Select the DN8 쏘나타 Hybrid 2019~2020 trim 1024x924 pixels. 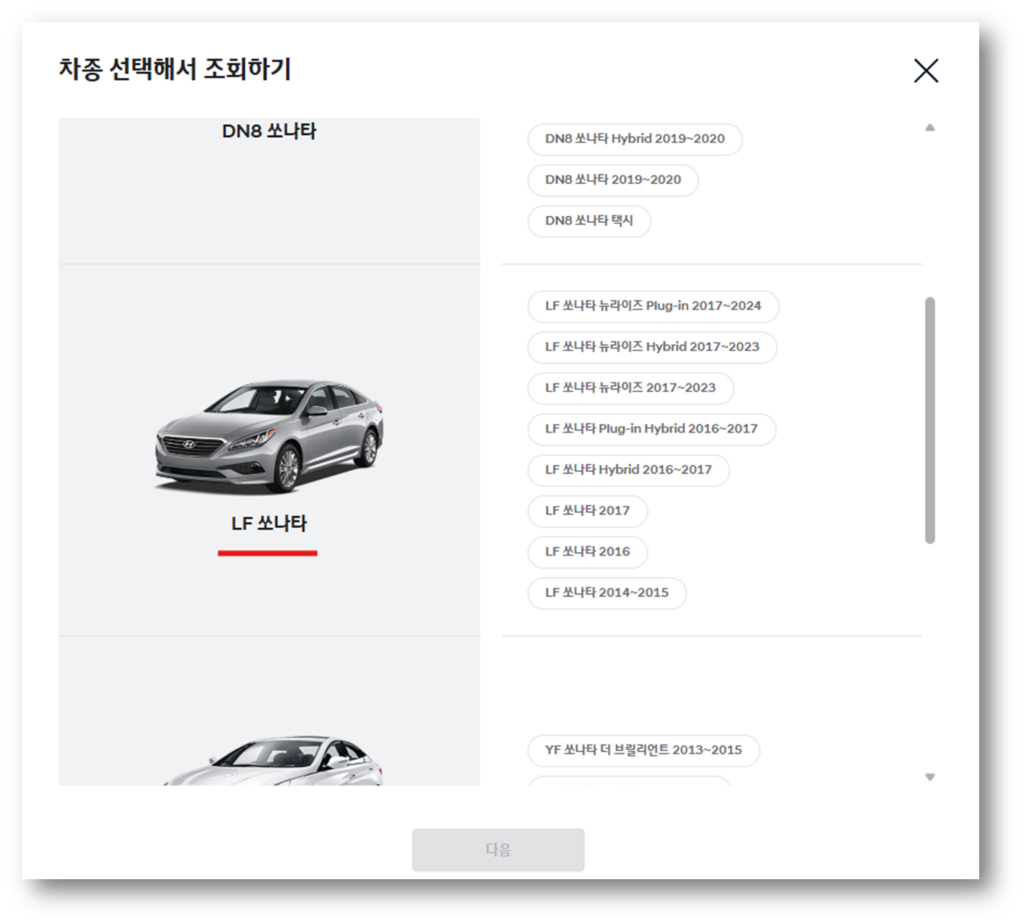pyautogui.click(x=634, y=140)
